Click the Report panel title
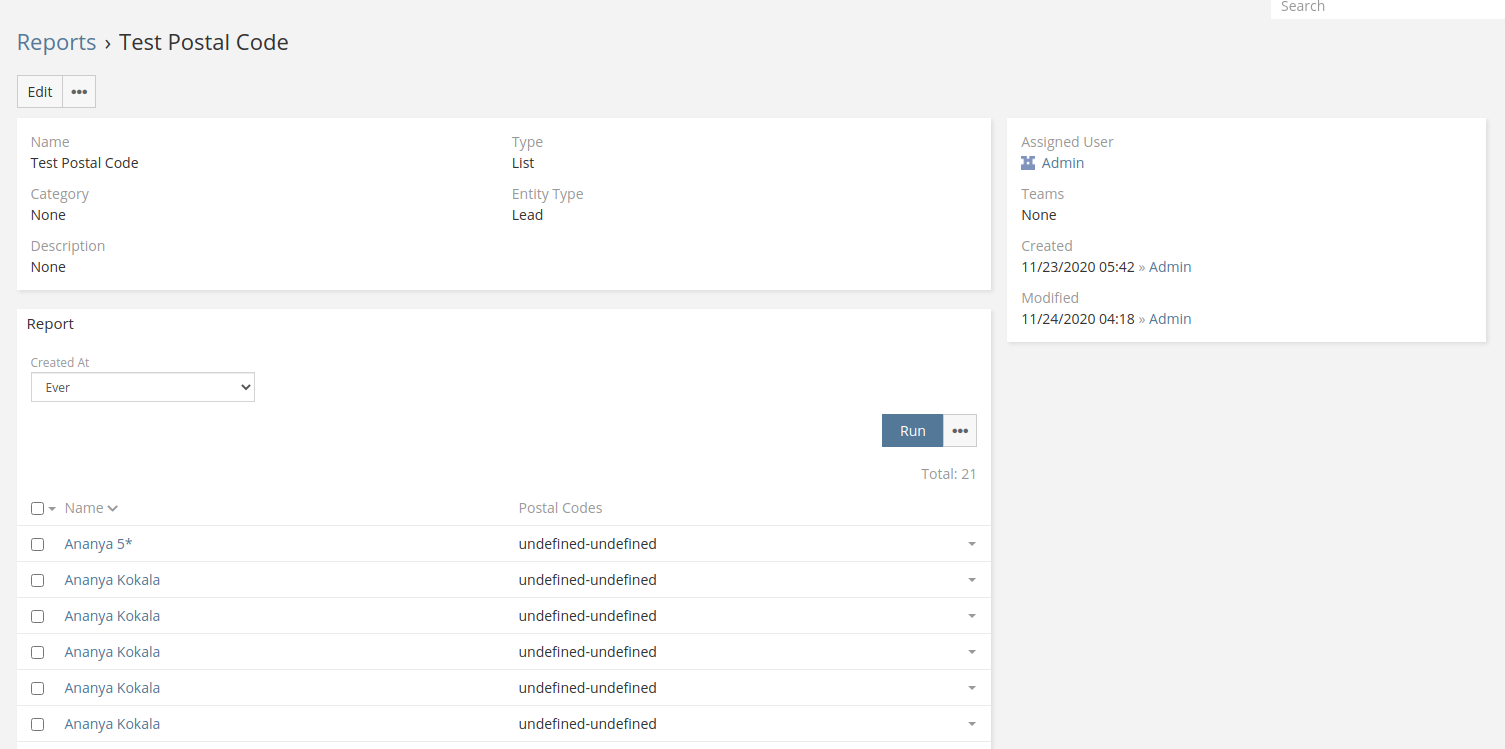The image size is (1505, 749). (x=50, y=324)
